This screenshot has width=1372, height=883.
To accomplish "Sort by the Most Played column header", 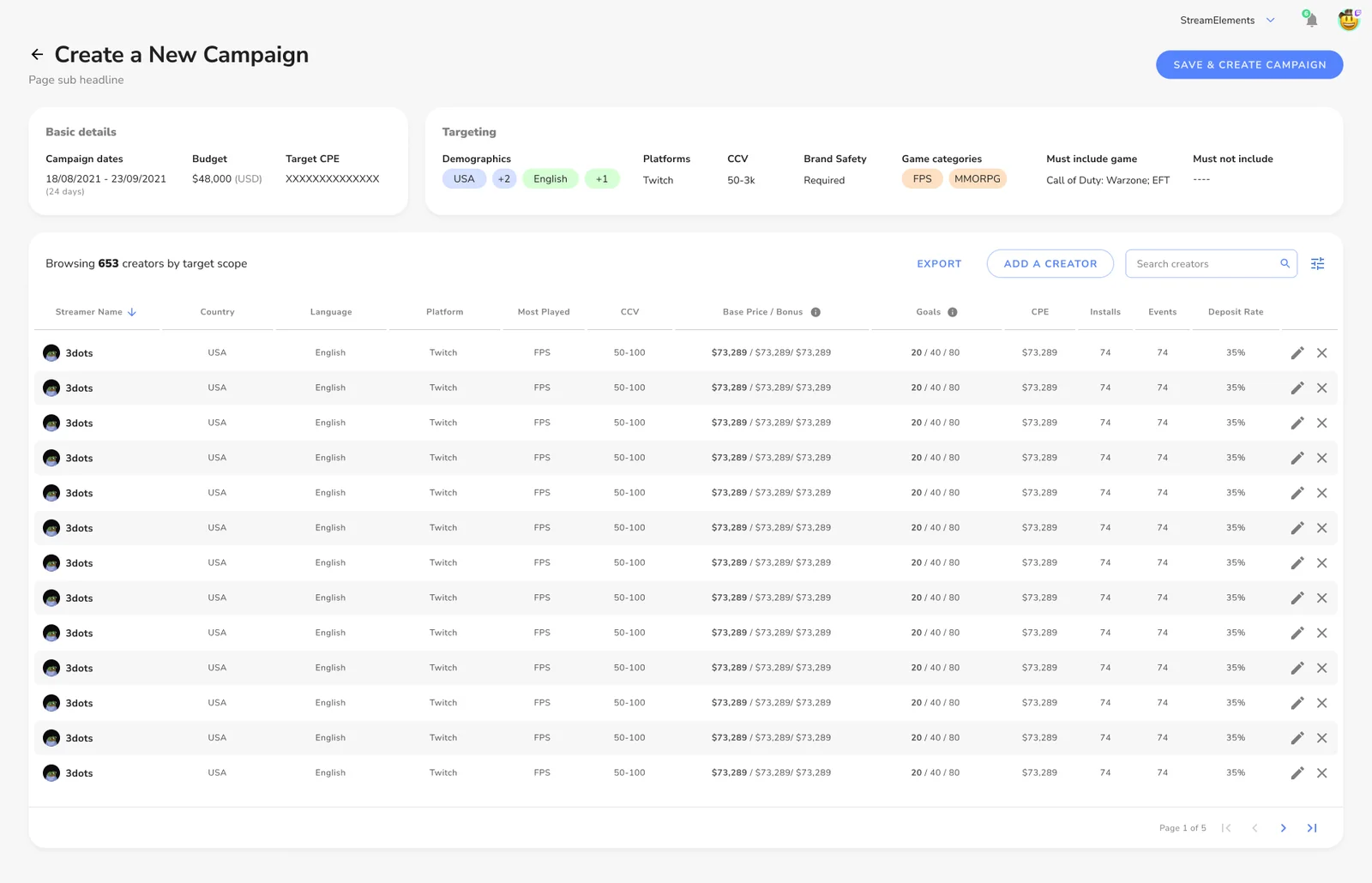I will point(544,312).
